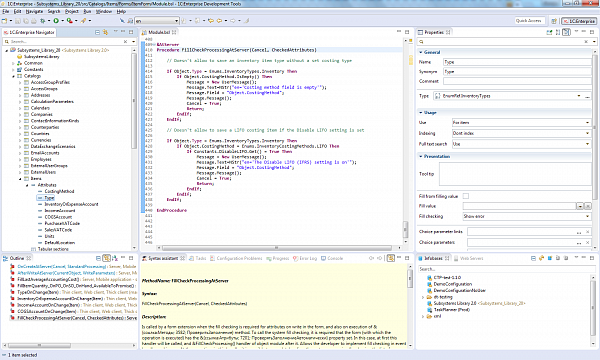Click the Outline panel horizontal scrollbar
Image resolution: width=600 pixels, height=360 pixels.
pyautogui.click(x=40, y=345)
